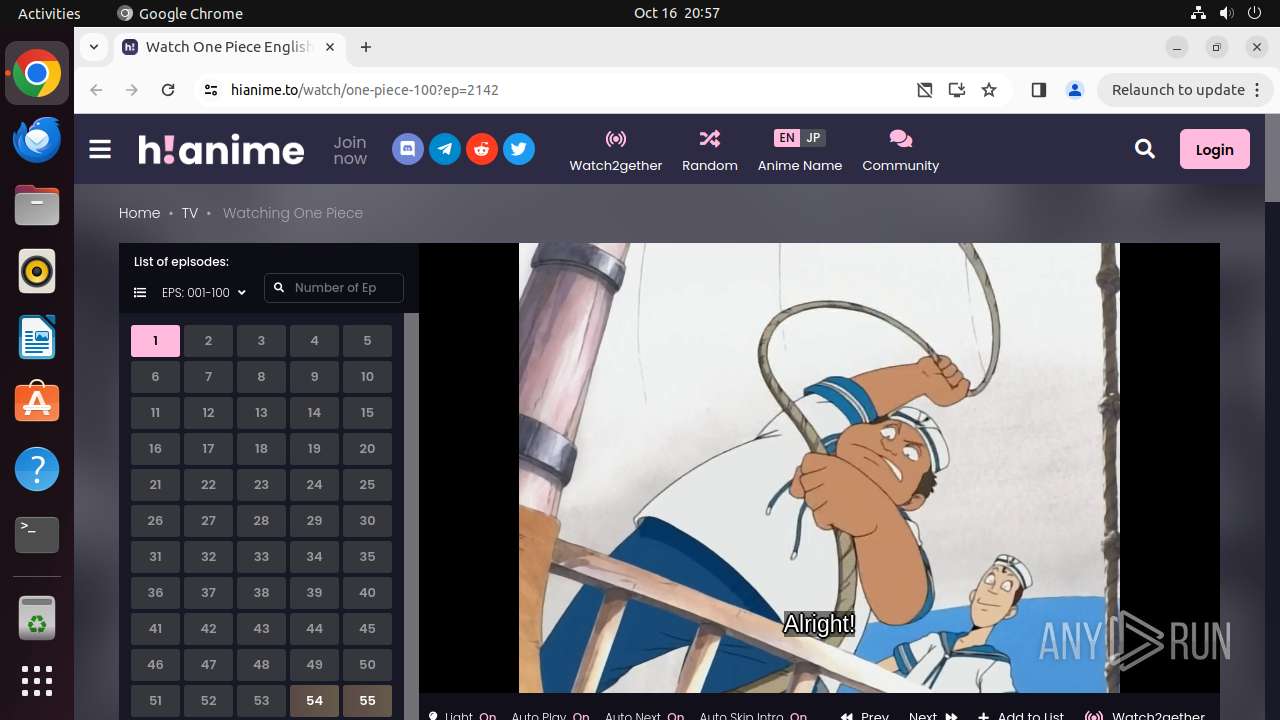
Task: Go to the Prev episode
Action: [x=865, y=715]
